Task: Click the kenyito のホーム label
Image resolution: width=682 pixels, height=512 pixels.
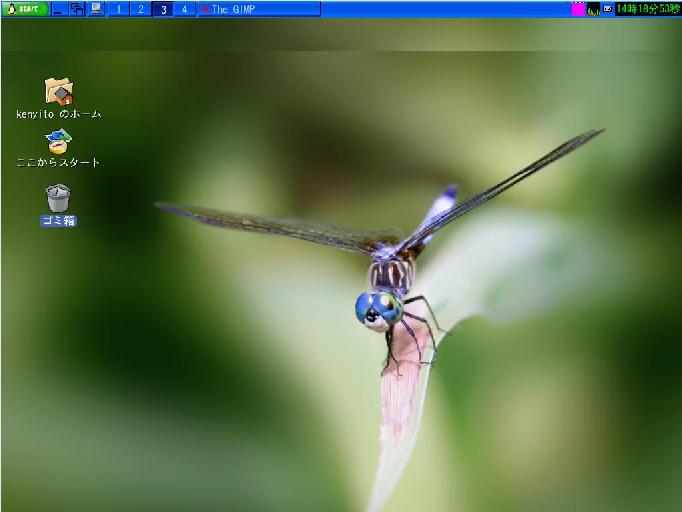Action: pos(59,114)
